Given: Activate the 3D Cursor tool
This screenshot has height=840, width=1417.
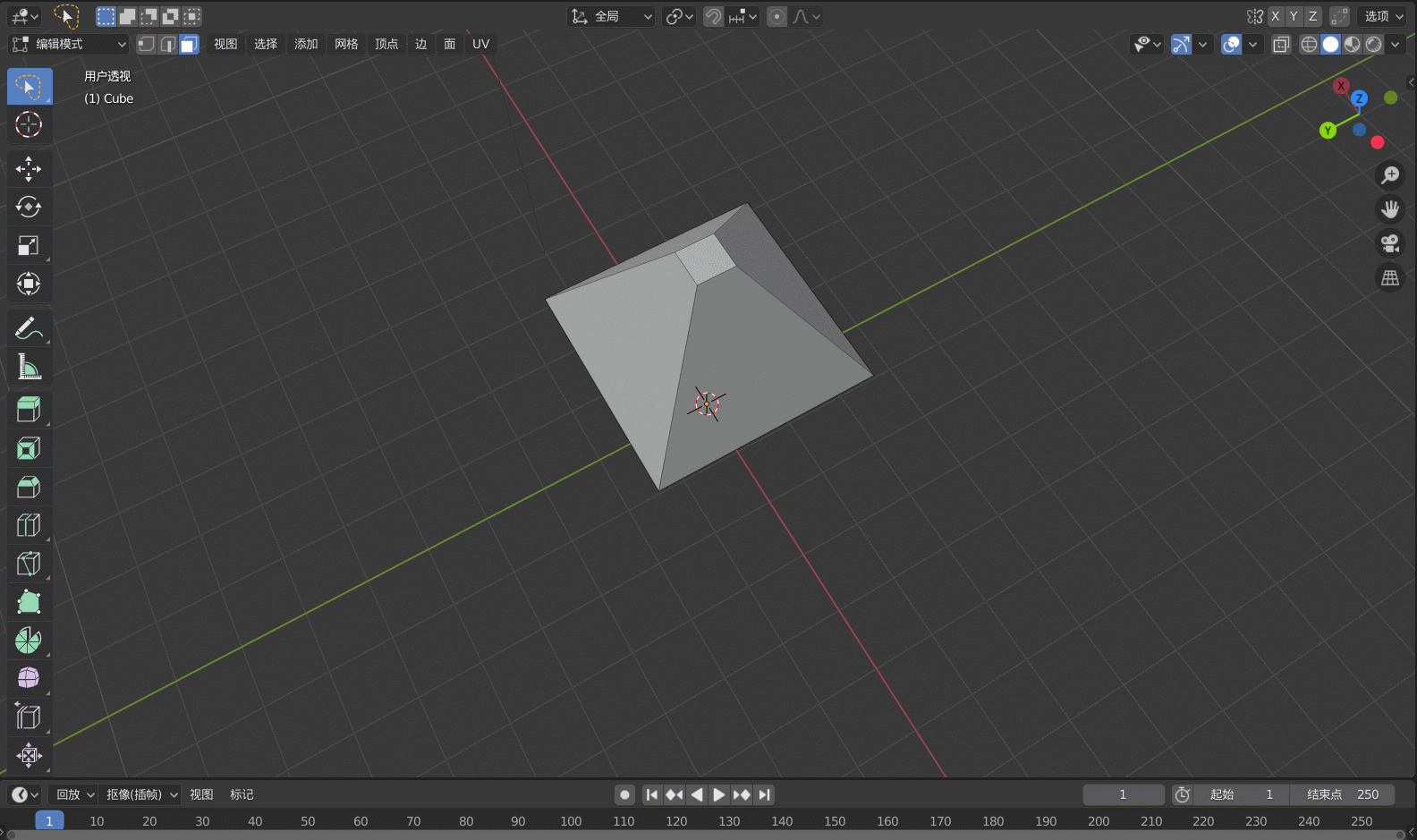Looking at the screenshot, I should [30, 124].
